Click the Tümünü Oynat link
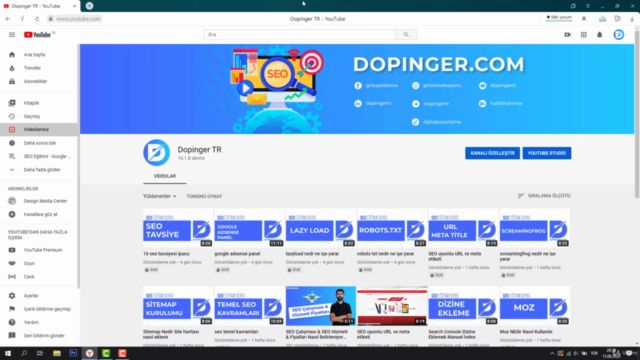 pyautogui.click(x=204, y=196)
